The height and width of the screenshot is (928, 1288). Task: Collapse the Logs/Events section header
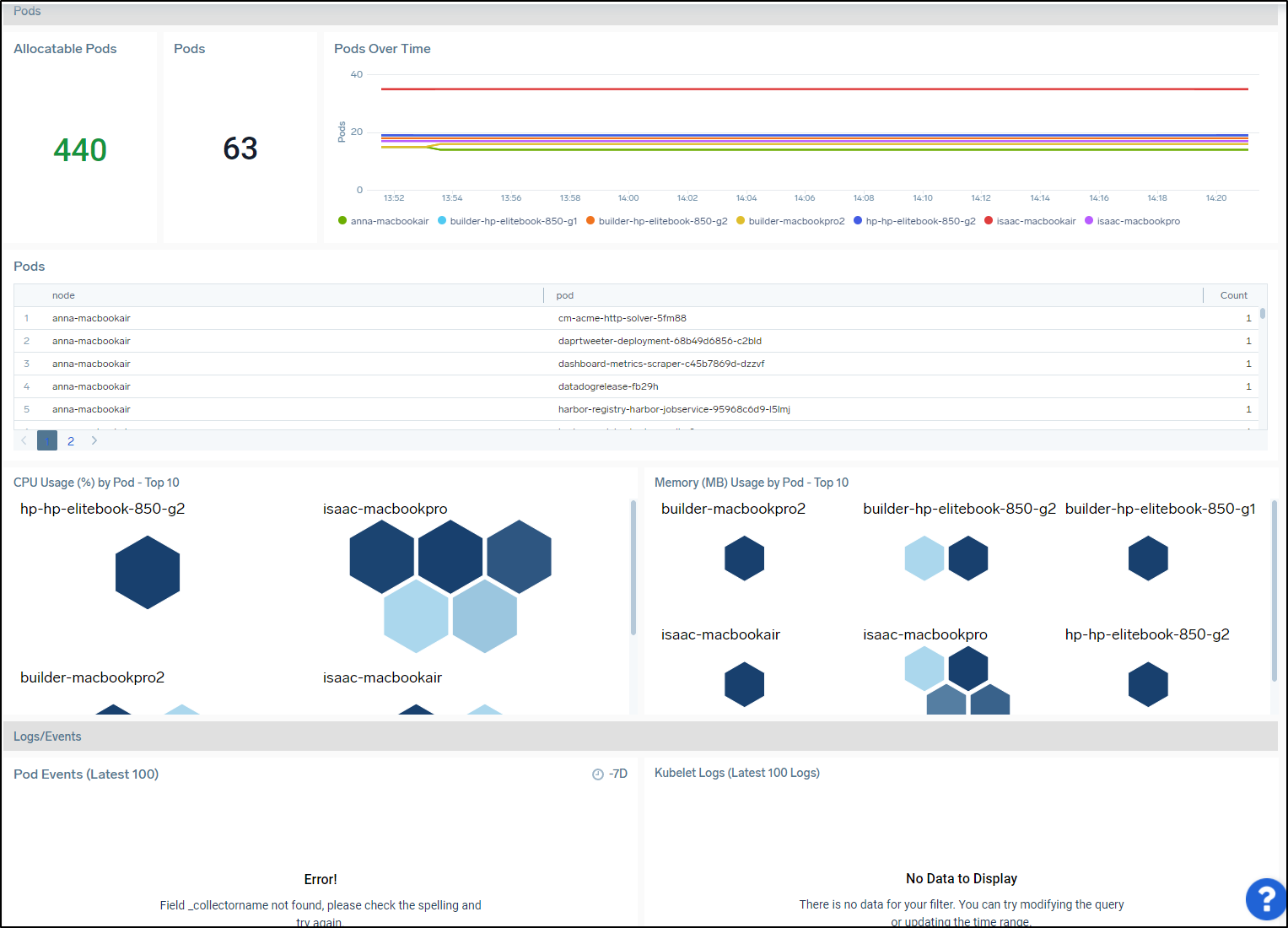coord(641,736)
